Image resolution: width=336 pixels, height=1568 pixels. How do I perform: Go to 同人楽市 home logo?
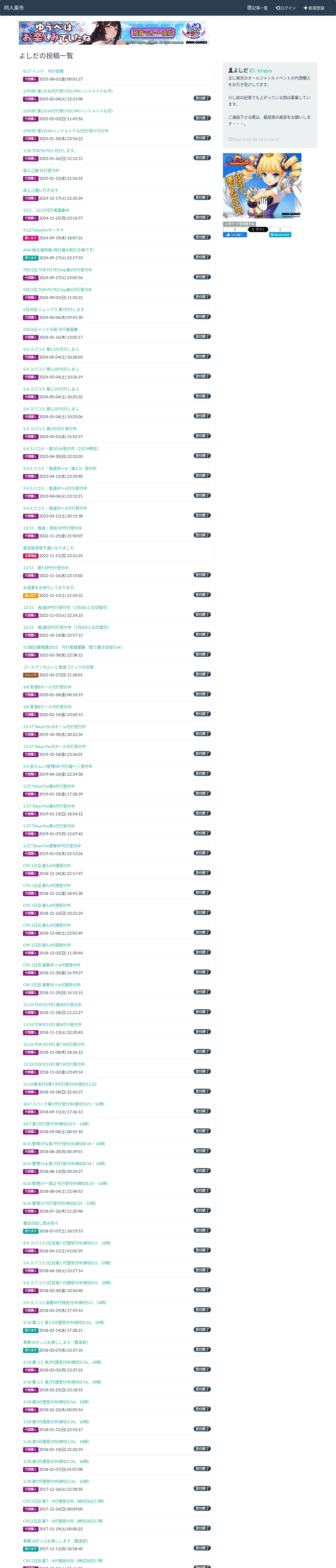coord(13,8)
